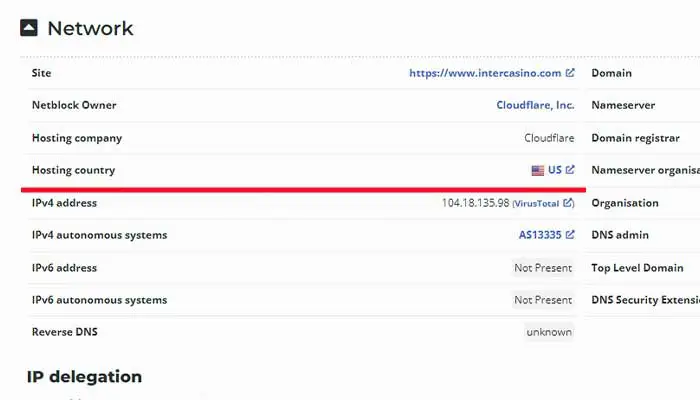Screen dimensions: 700x400
Task: Click the US flag icon
Action: [538, 170]
